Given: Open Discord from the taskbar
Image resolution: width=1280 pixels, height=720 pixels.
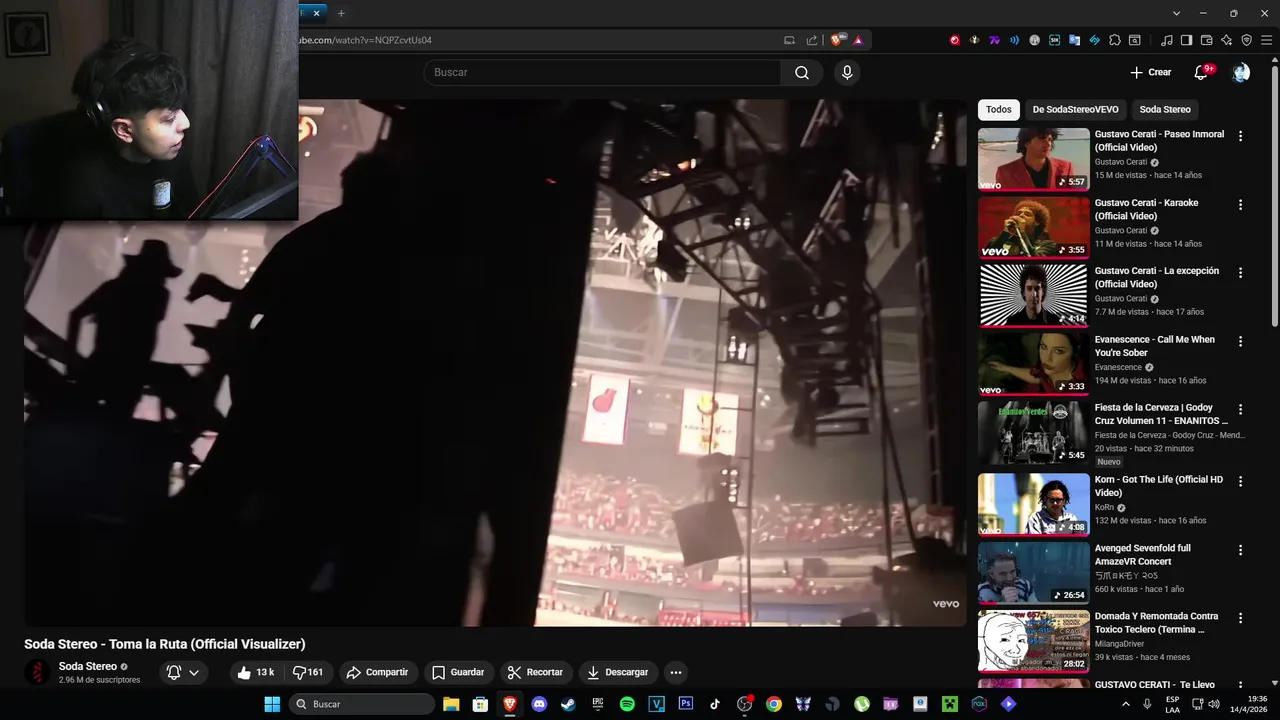Looking at the screenshot, I should pyautogui.click(x=540, y=704).
